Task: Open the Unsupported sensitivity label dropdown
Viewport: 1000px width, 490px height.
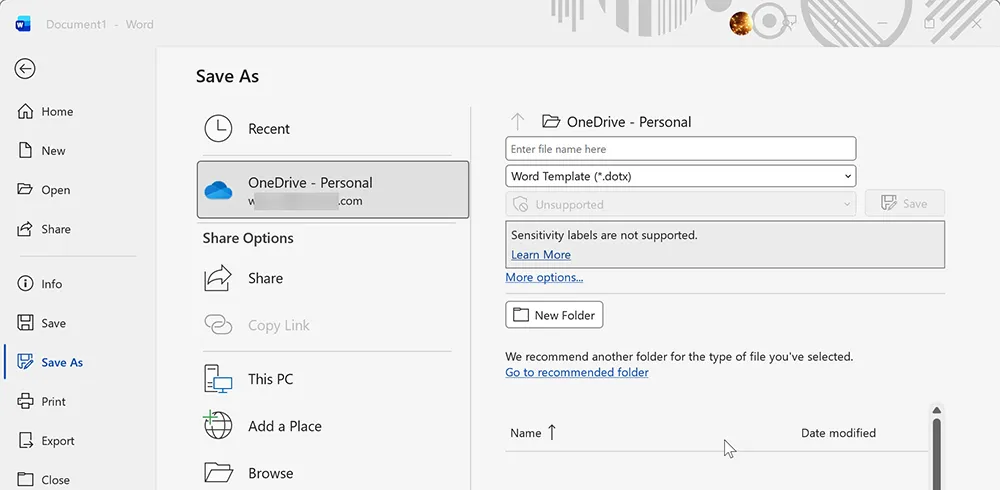Action: click(680, 204)
